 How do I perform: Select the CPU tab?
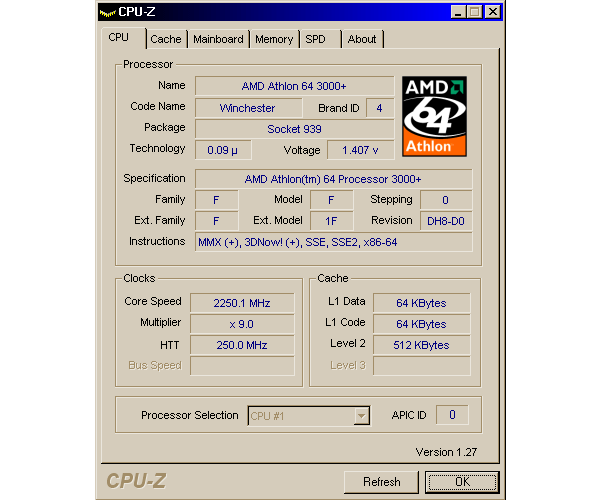pyautogui.click(x=123, y=37)
